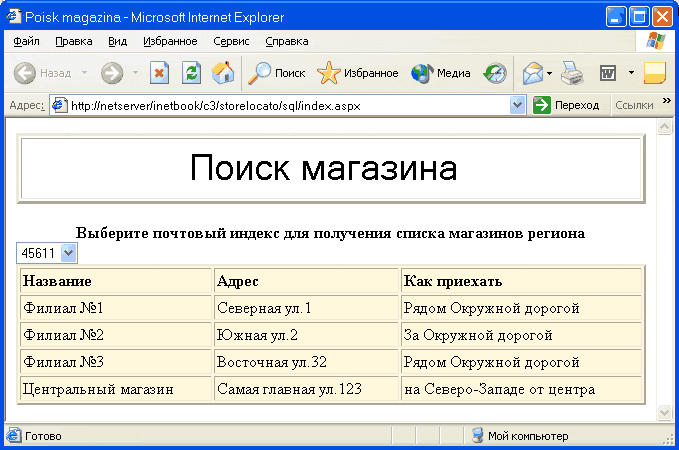Screen dimensions: 679x450
Task: Click the Самая главная ул.123 cell
Action: [x=306, y=389]
